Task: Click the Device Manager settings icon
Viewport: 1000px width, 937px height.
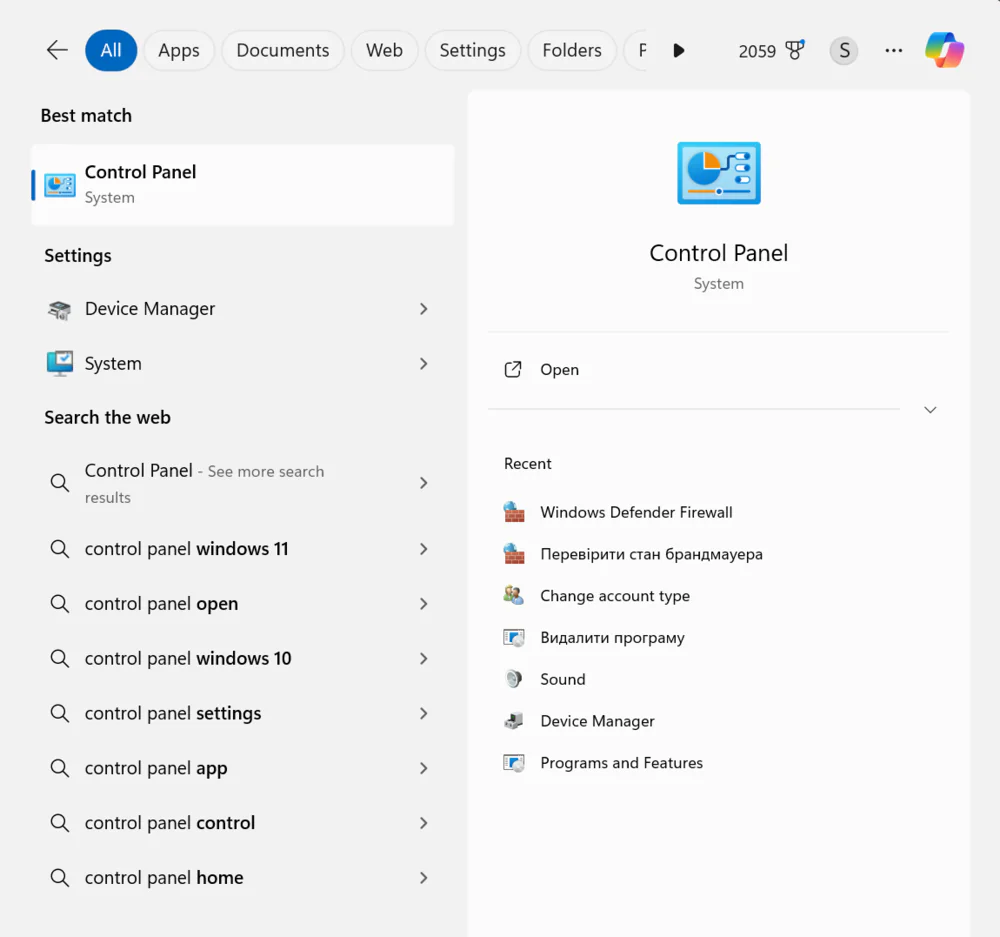Action: pos(60,309)
